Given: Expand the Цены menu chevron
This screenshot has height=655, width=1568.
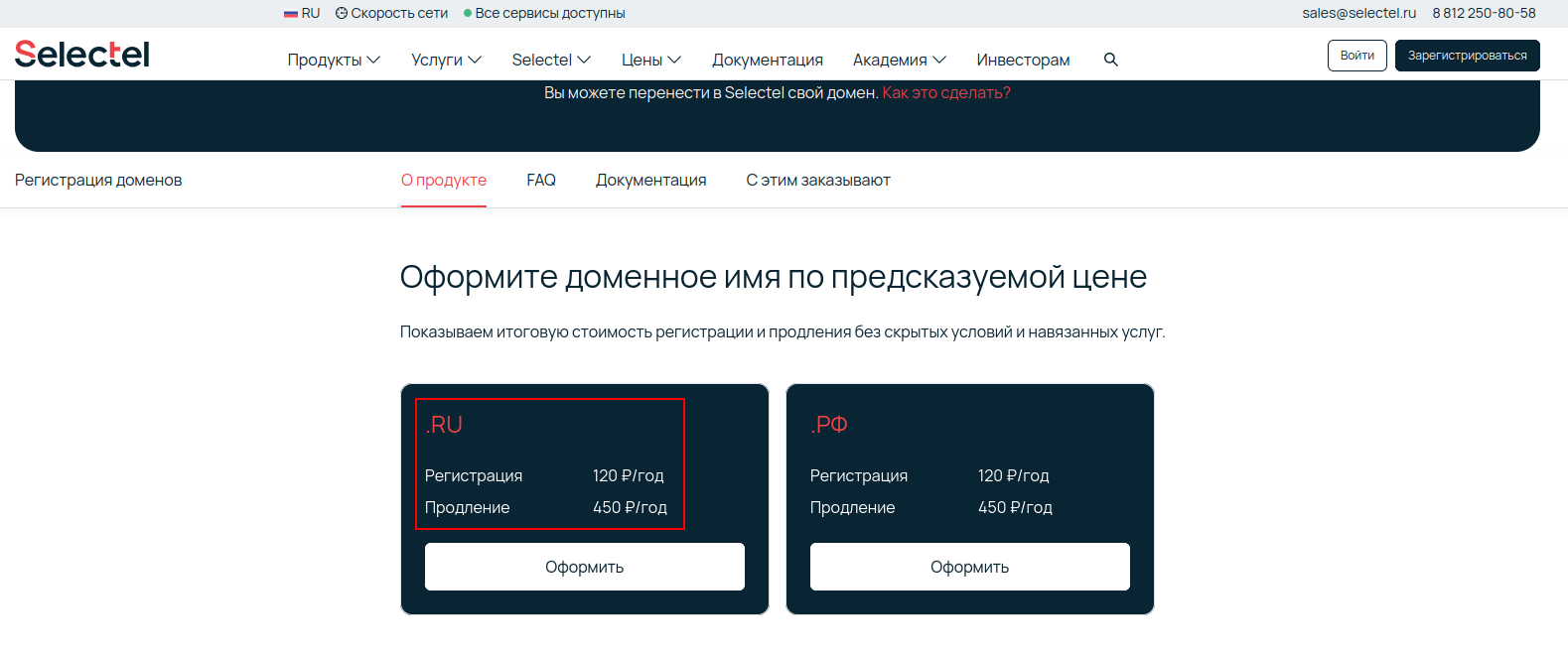Looking at the screenshot, I should pyautogui.click(x=674, y=60).
